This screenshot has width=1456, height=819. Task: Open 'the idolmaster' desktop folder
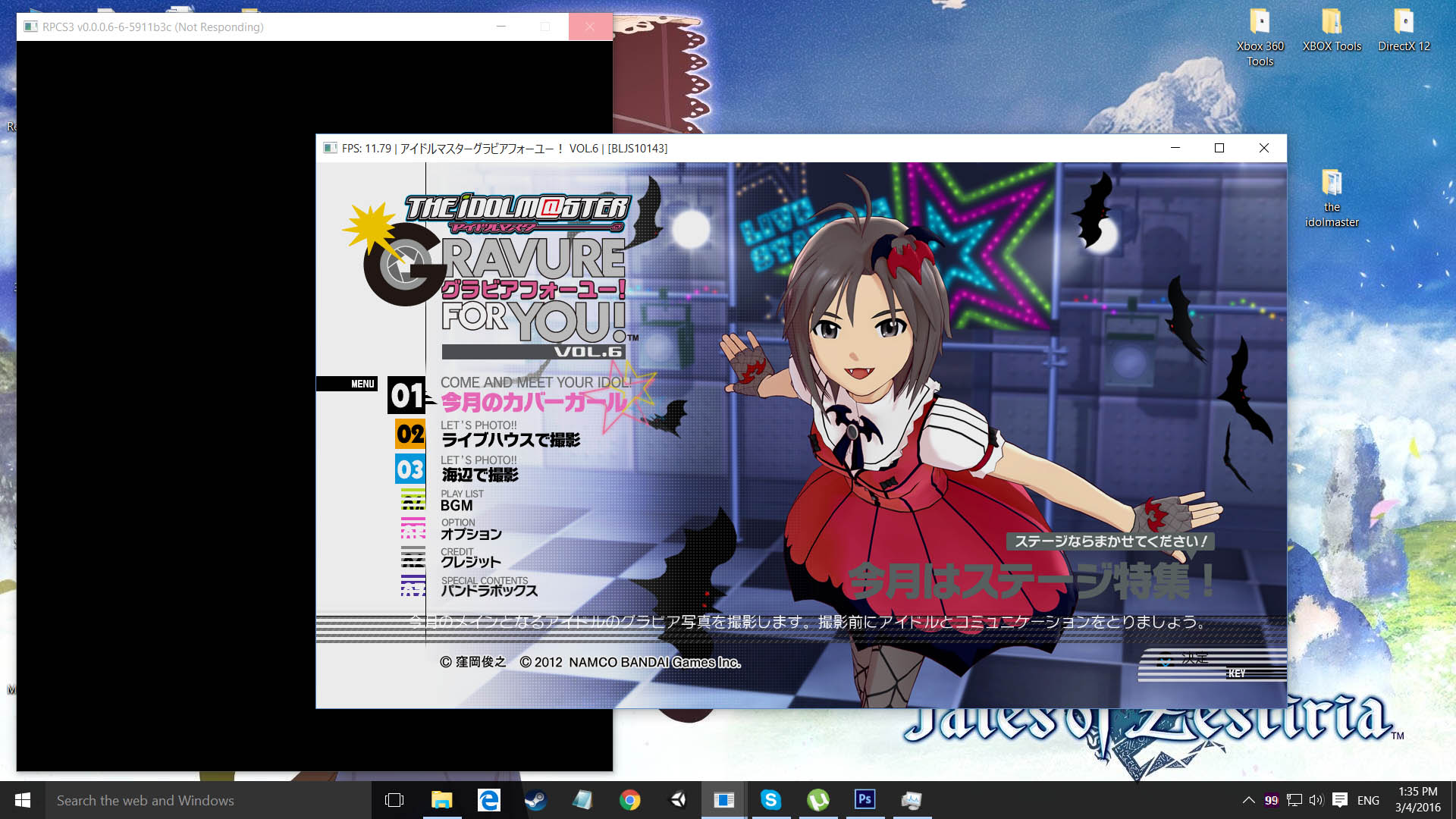[x=1332, y=198]
